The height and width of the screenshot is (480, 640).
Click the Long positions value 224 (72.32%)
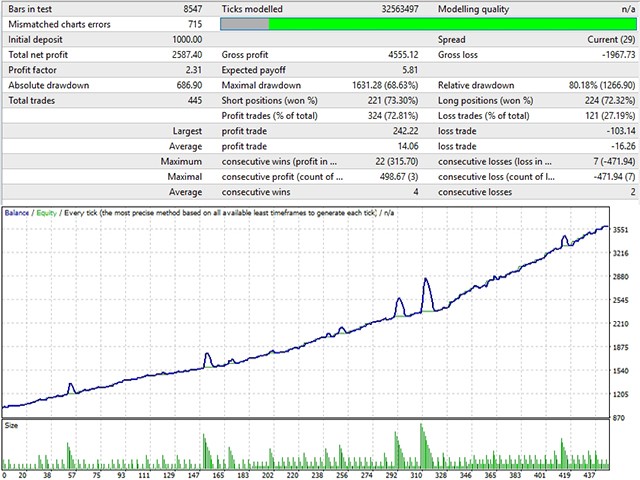609,100
